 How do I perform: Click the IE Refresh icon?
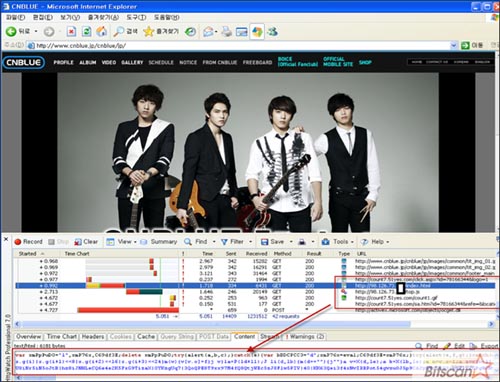pyautogui.click(x=86, y=32)
